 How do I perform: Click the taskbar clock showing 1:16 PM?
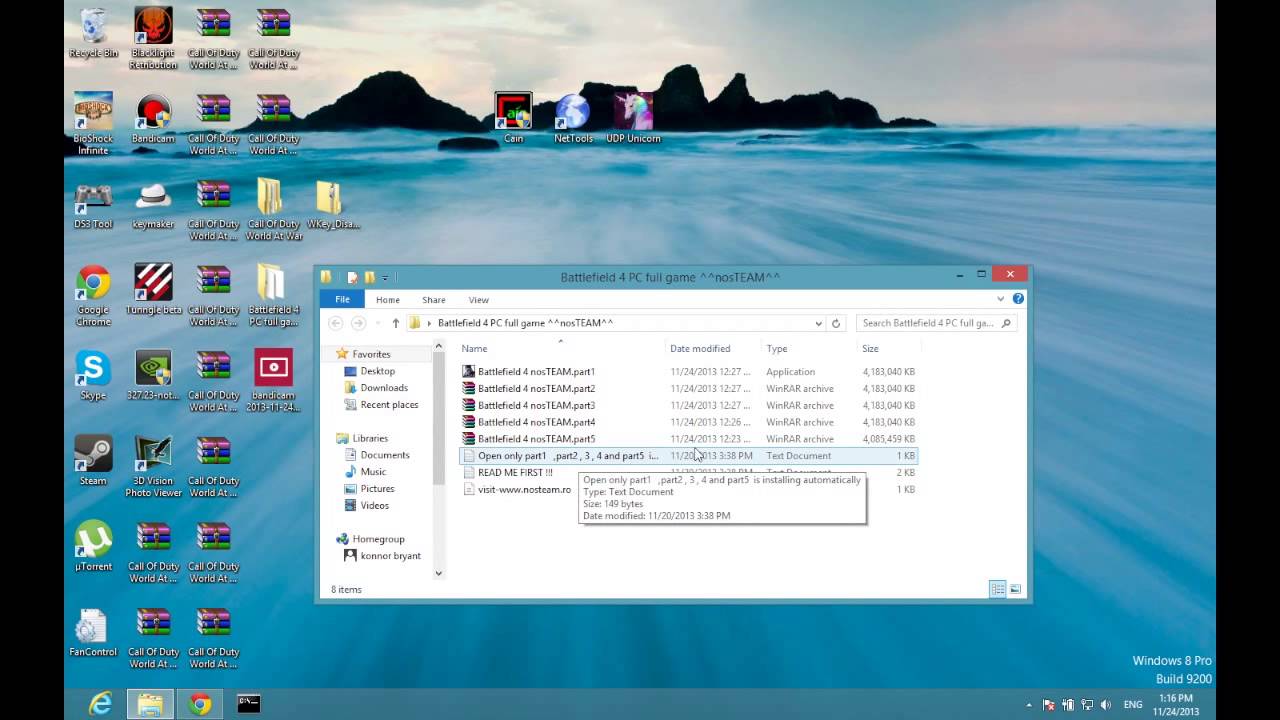click(1176, 705)
